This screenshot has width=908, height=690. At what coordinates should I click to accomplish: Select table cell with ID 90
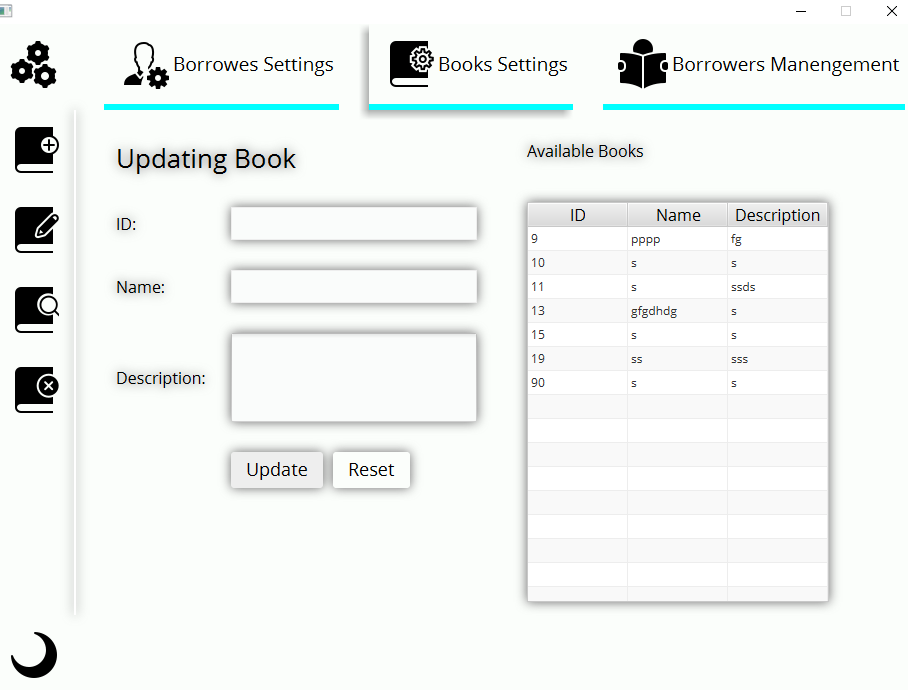(x=577, y=383)
